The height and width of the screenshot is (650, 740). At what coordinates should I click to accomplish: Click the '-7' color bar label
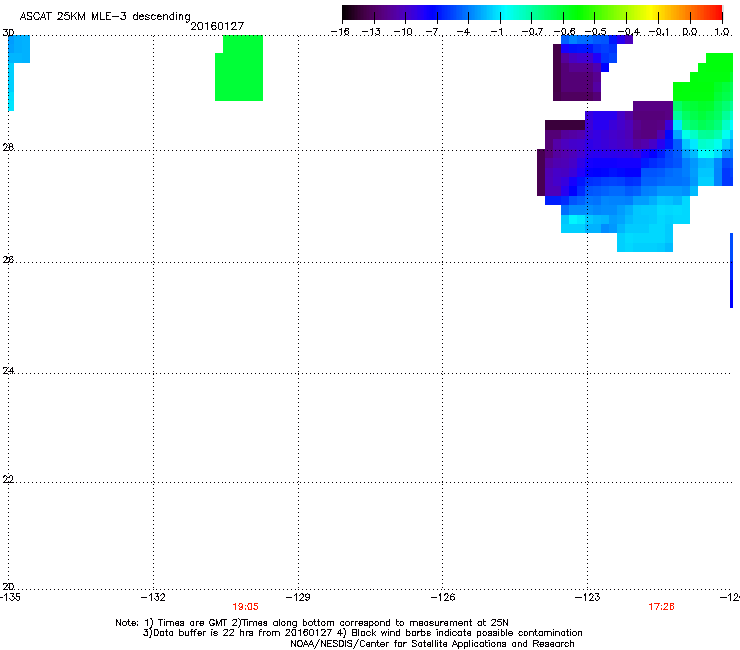click(x=434, y=32)
